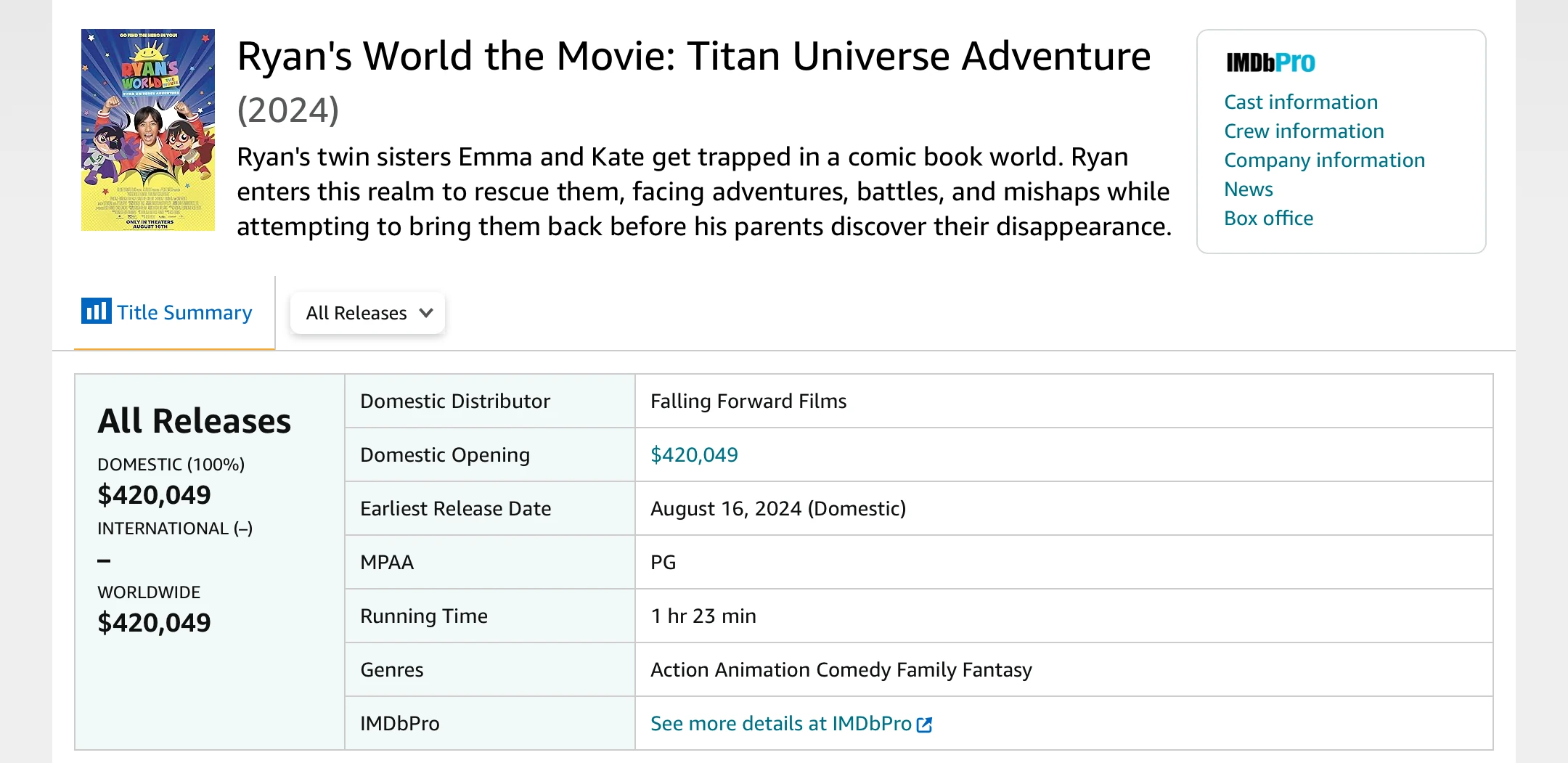Click the All Releases heading in the summary panel

(x=194, y=421)
